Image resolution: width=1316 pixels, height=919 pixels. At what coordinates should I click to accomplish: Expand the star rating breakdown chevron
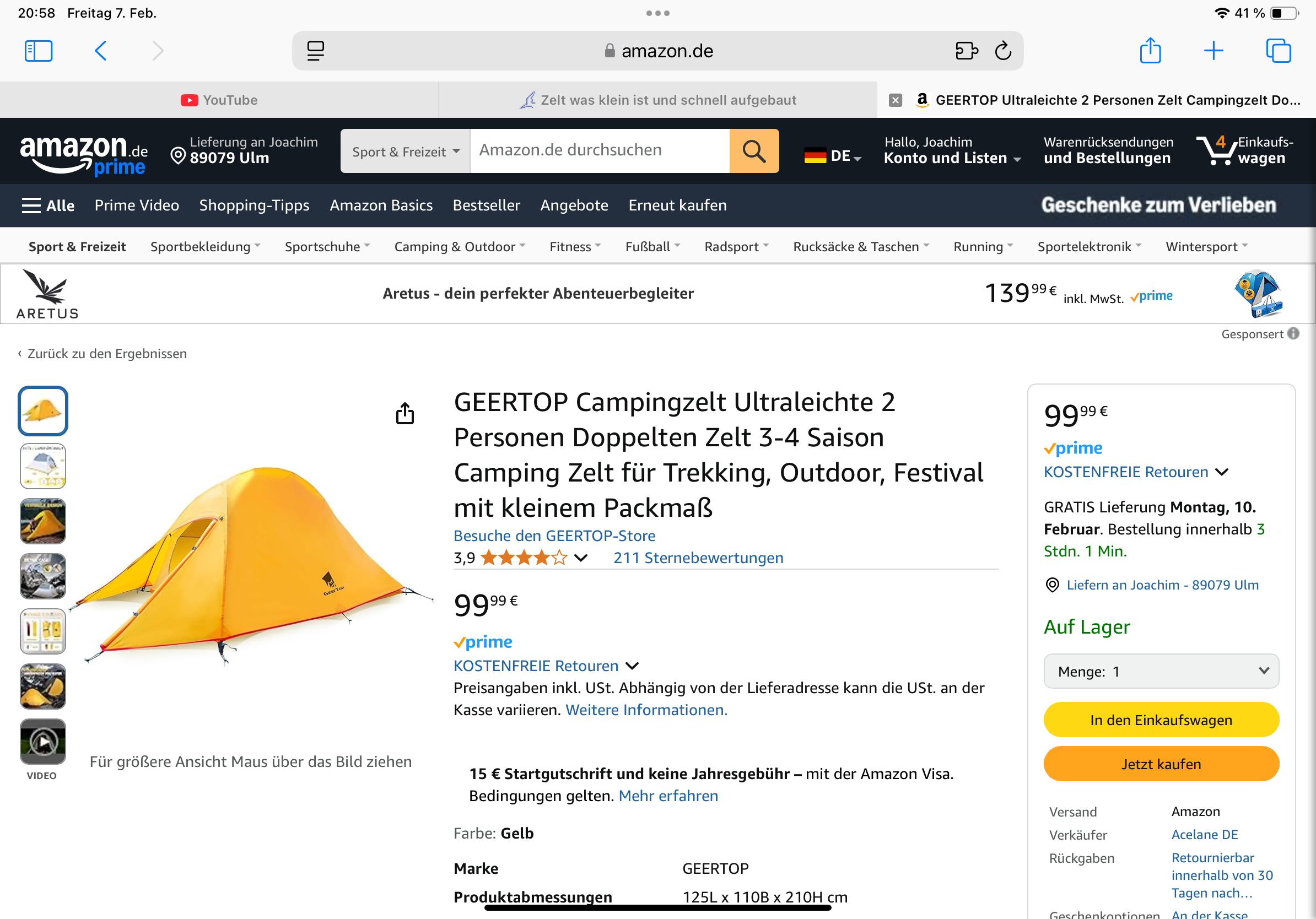tap(581, 558)
